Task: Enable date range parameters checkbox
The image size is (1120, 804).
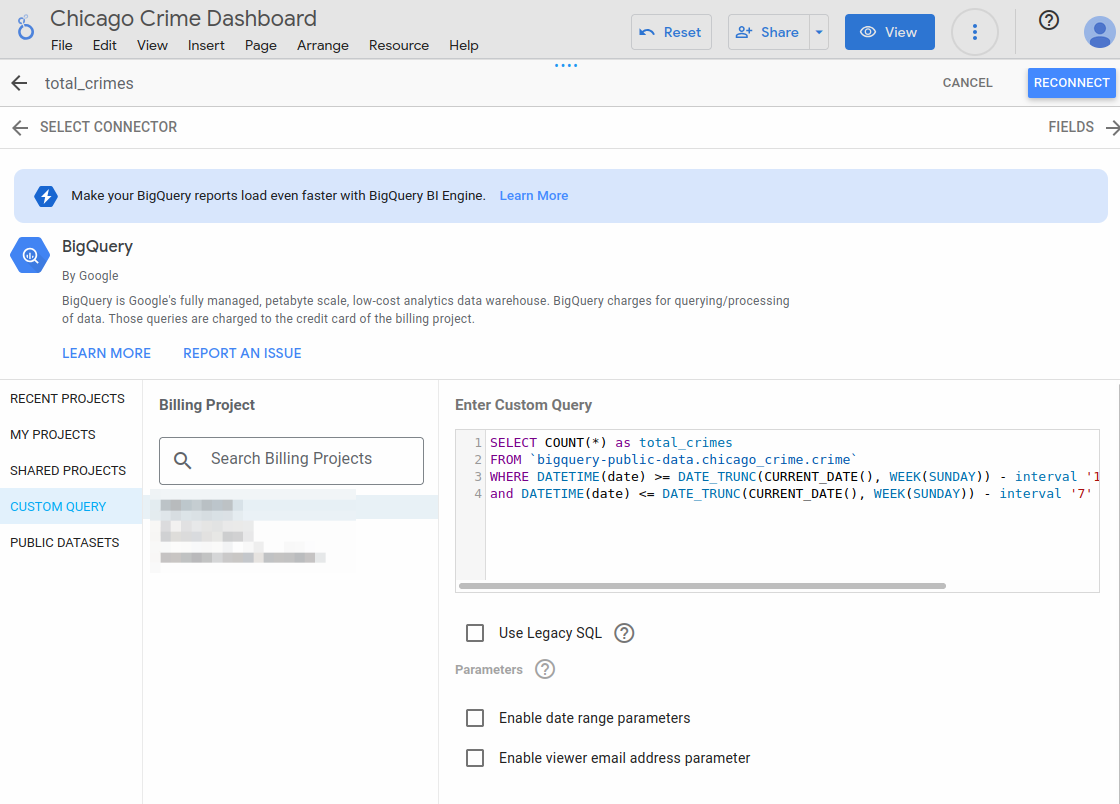Action: tap(475, 718)
